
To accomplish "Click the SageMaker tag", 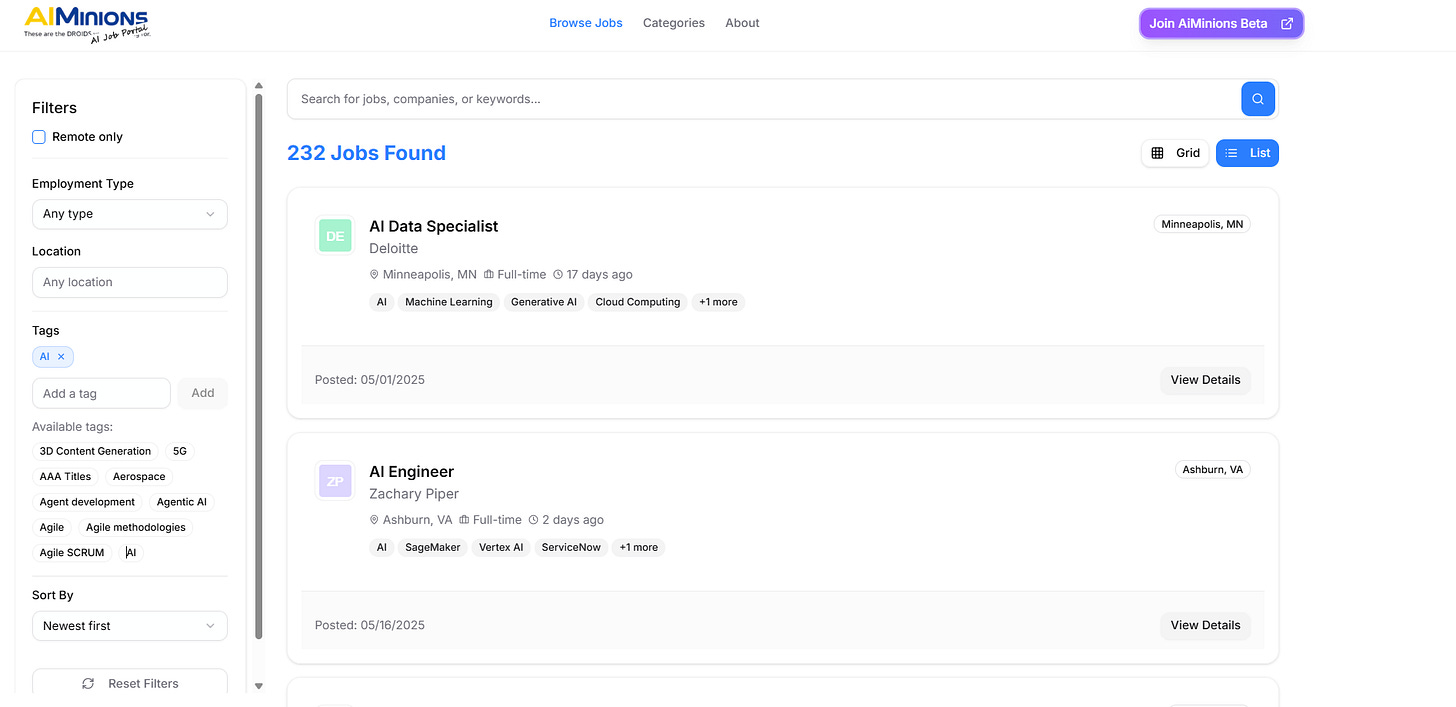I will click(x=433, y=547).
